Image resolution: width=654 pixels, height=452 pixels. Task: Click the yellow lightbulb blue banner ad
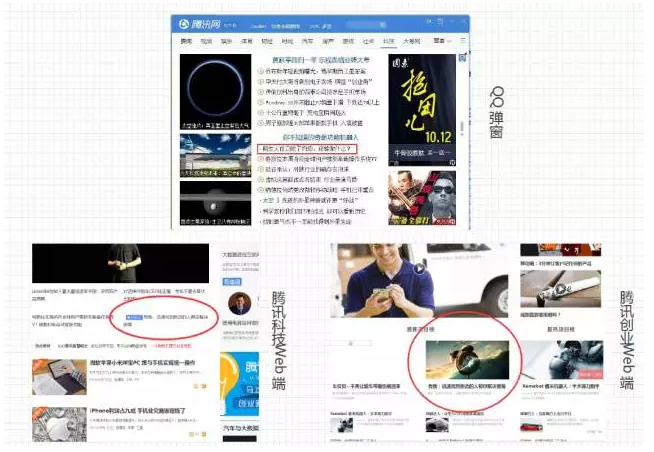pos(239,384)
